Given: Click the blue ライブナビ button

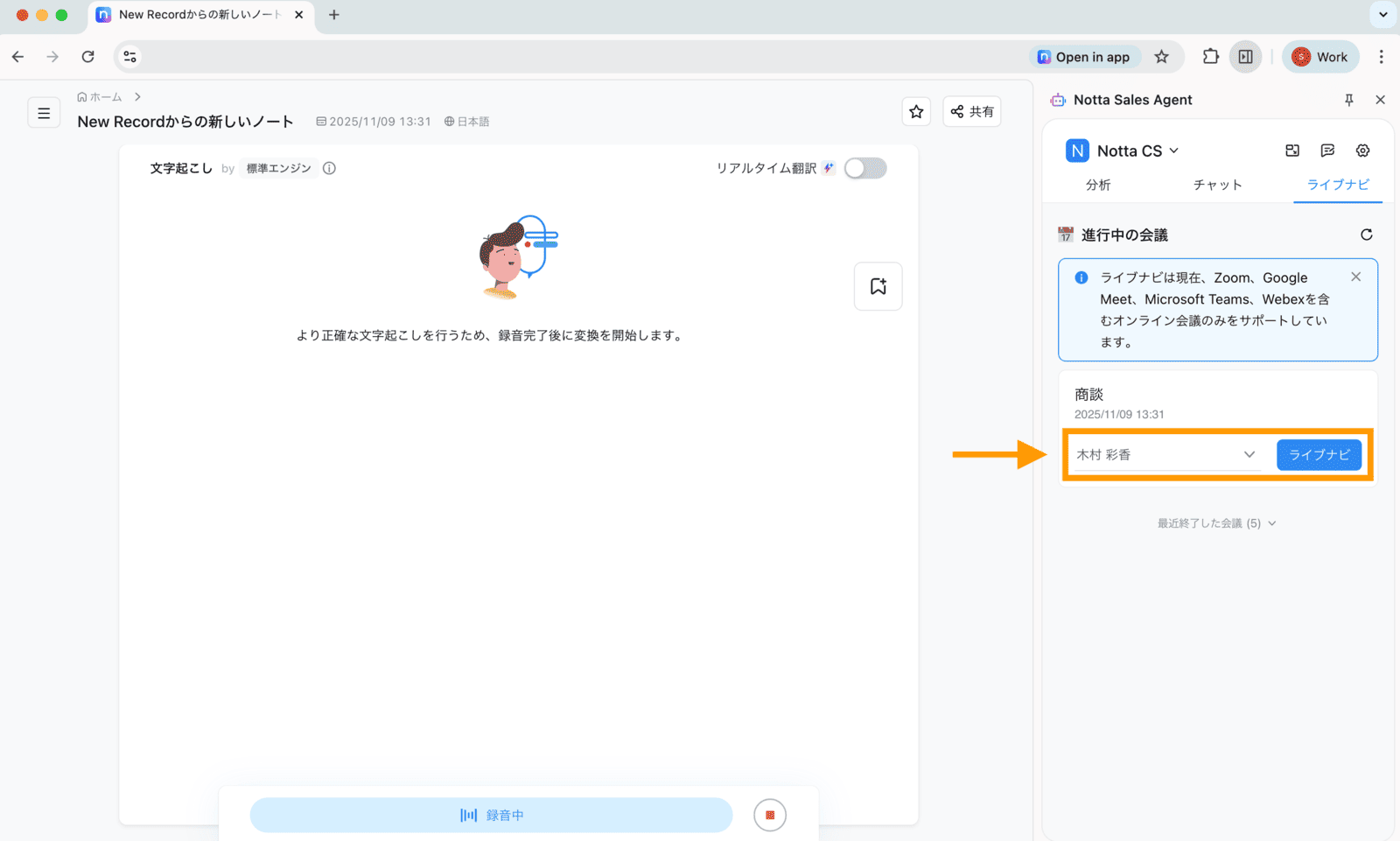Looking at the screenshot, I should (x=1319, y=455).
